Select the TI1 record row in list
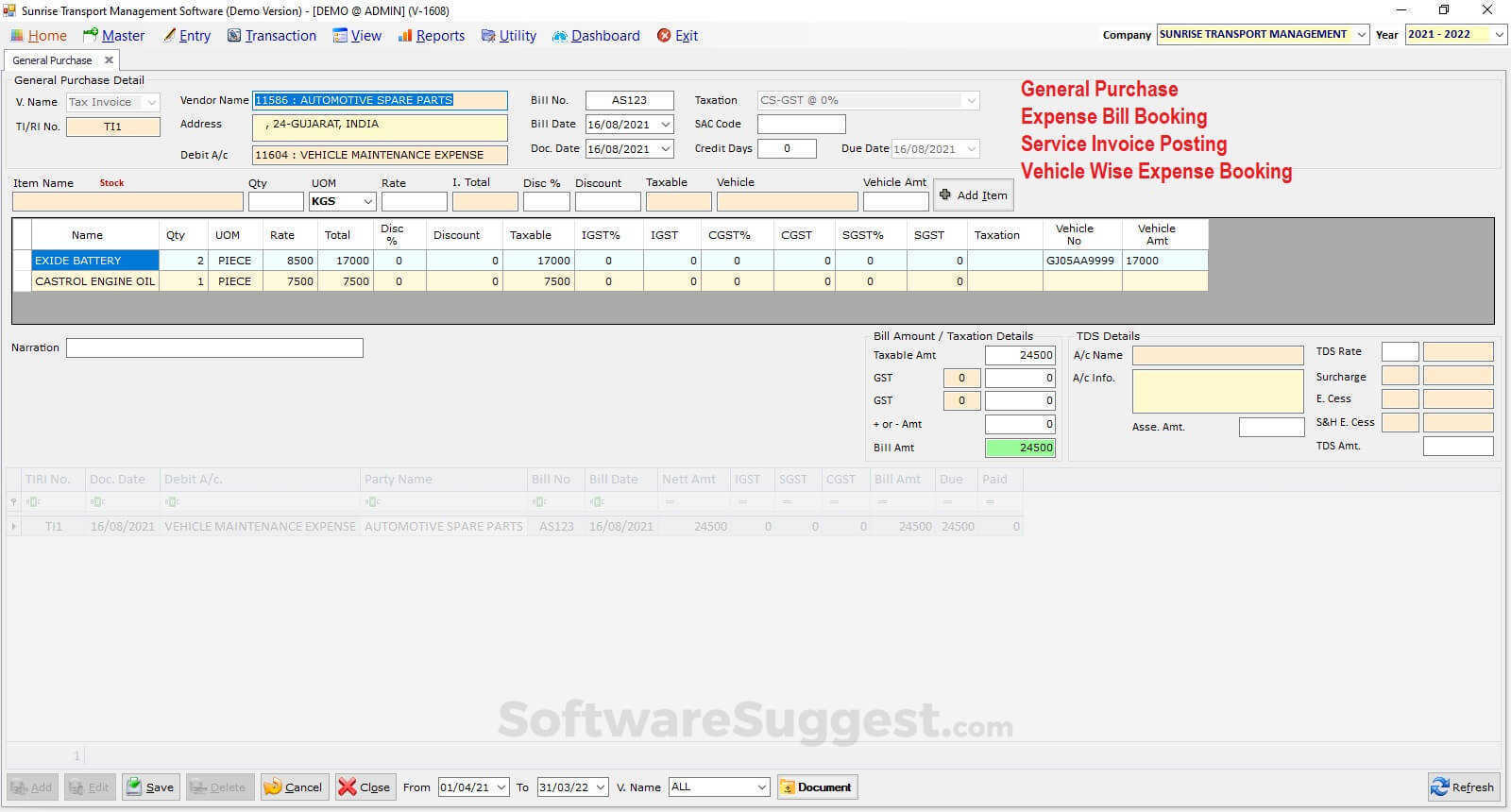The width and height of the screenshot is (1511, 812). (x=515, y=526)
